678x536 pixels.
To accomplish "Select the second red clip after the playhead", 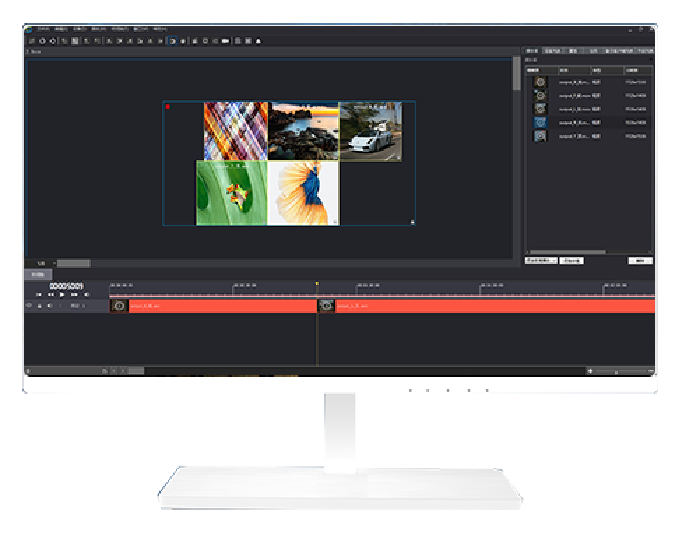I will click(x=486, y=306).
